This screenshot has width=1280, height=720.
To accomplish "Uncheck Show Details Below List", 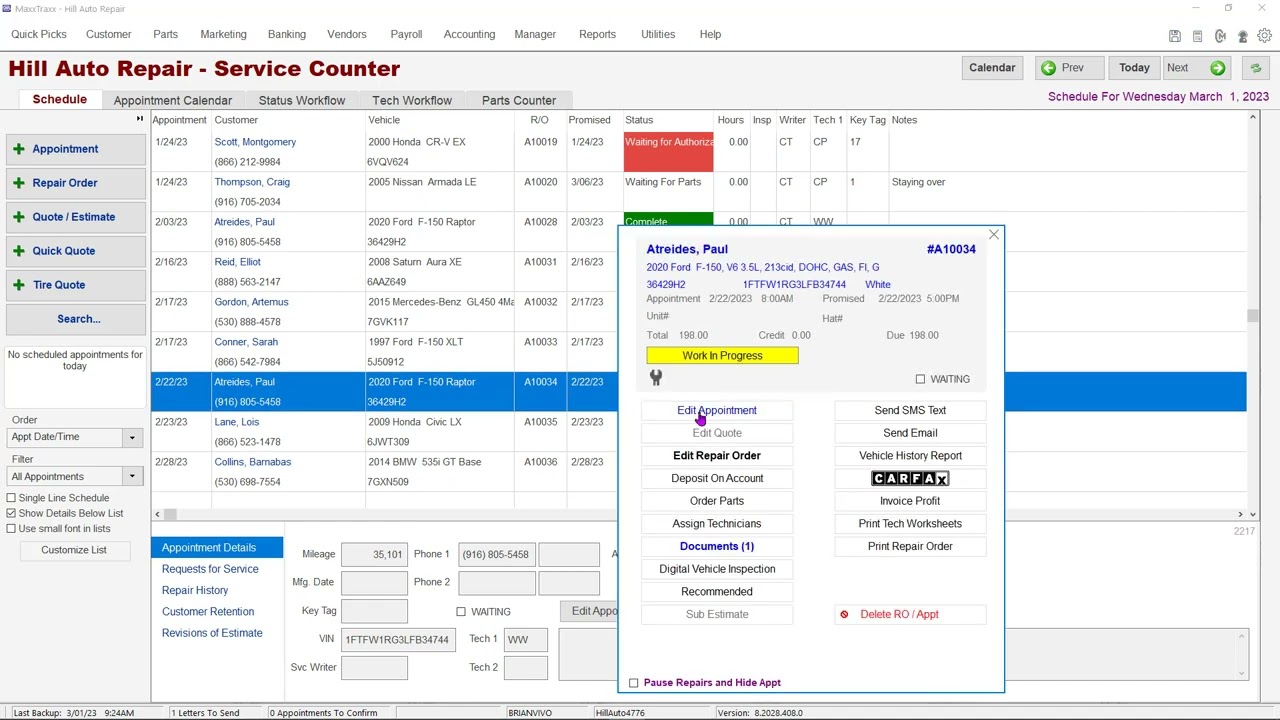I will point(11,513).
